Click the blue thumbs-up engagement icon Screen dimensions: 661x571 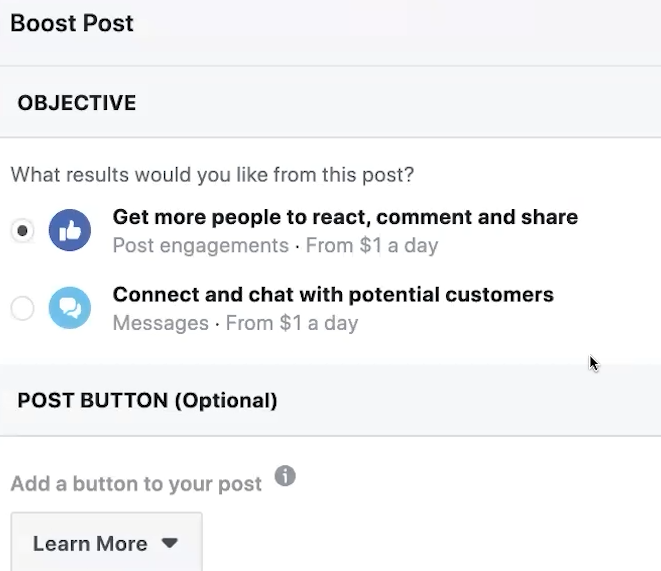[x=70, y=231]
